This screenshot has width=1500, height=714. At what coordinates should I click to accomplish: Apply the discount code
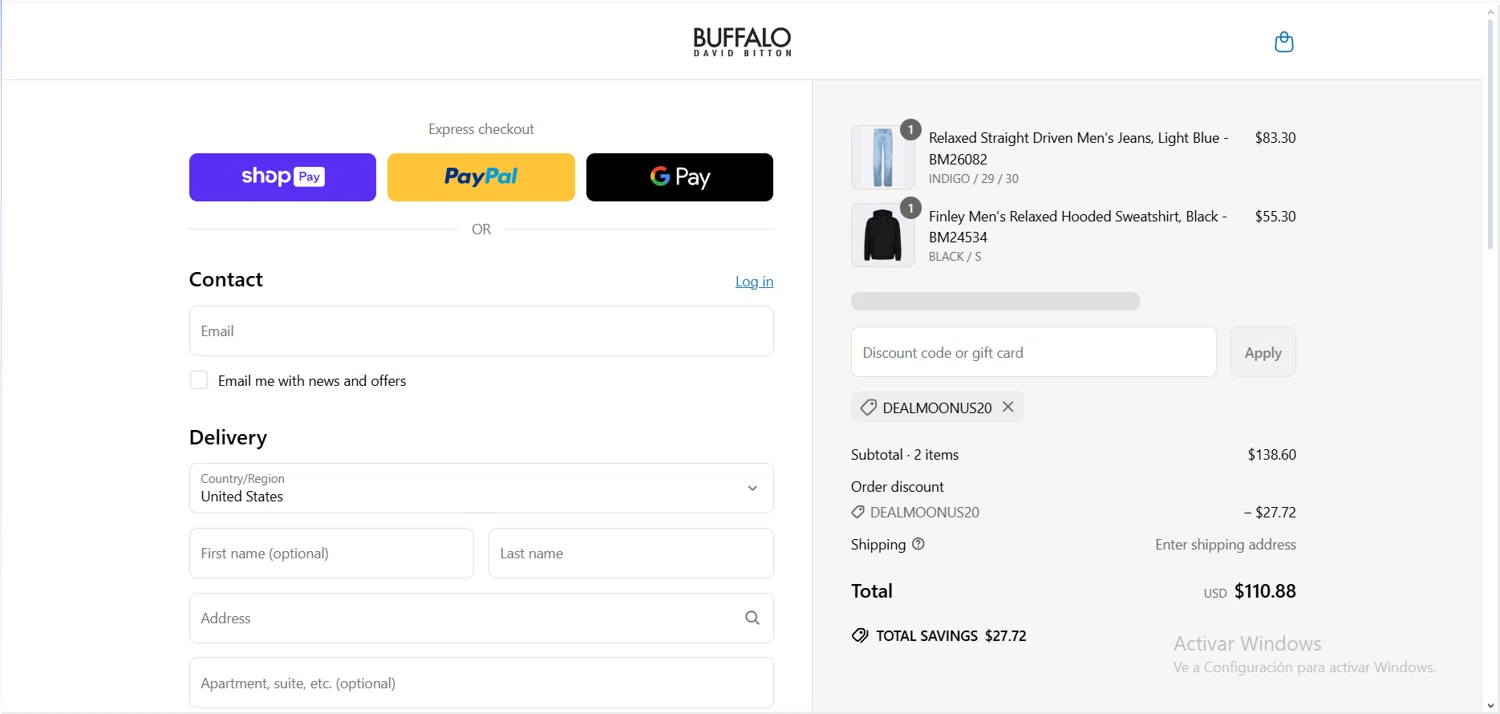pos(1263,352)
